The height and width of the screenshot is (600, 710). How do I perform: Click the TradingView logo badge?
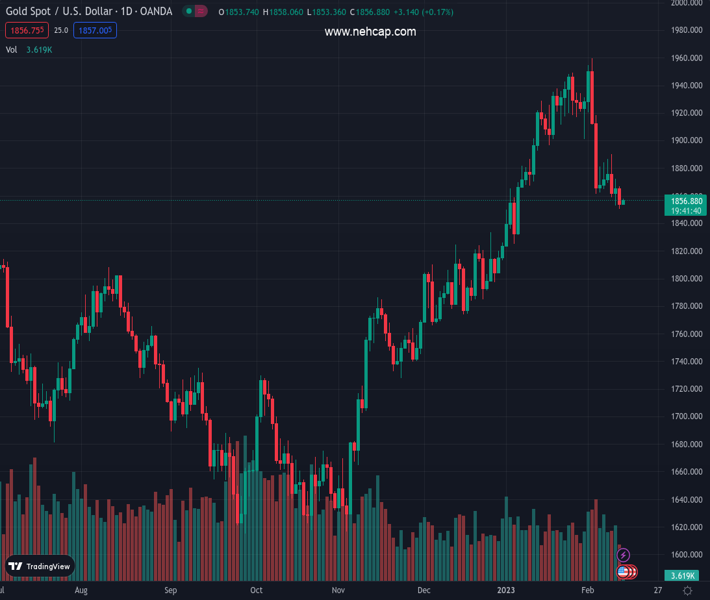(40, 566)
